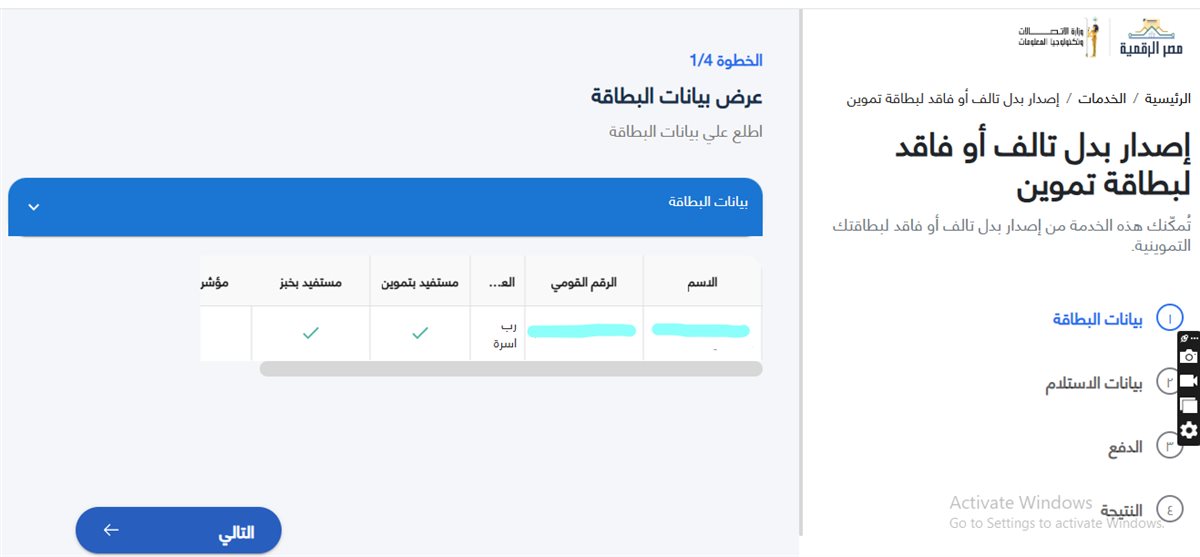Click the step 1 circle indicator
Screen dimensions: 1200x557
point(1169,319)
